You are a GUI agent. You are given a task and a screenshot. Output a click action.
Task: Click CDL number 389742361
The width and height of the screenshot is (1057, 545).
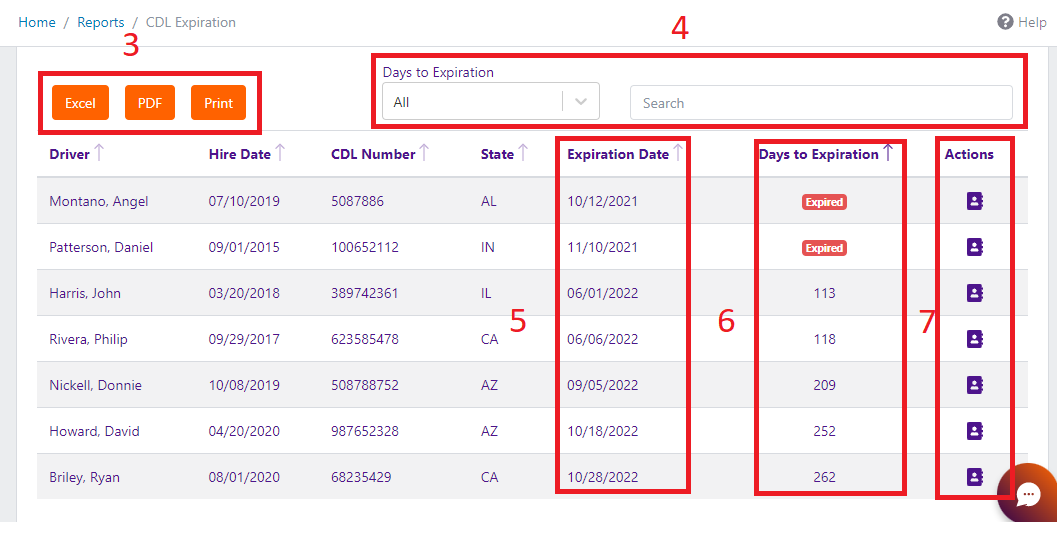(x=365, y=293)
